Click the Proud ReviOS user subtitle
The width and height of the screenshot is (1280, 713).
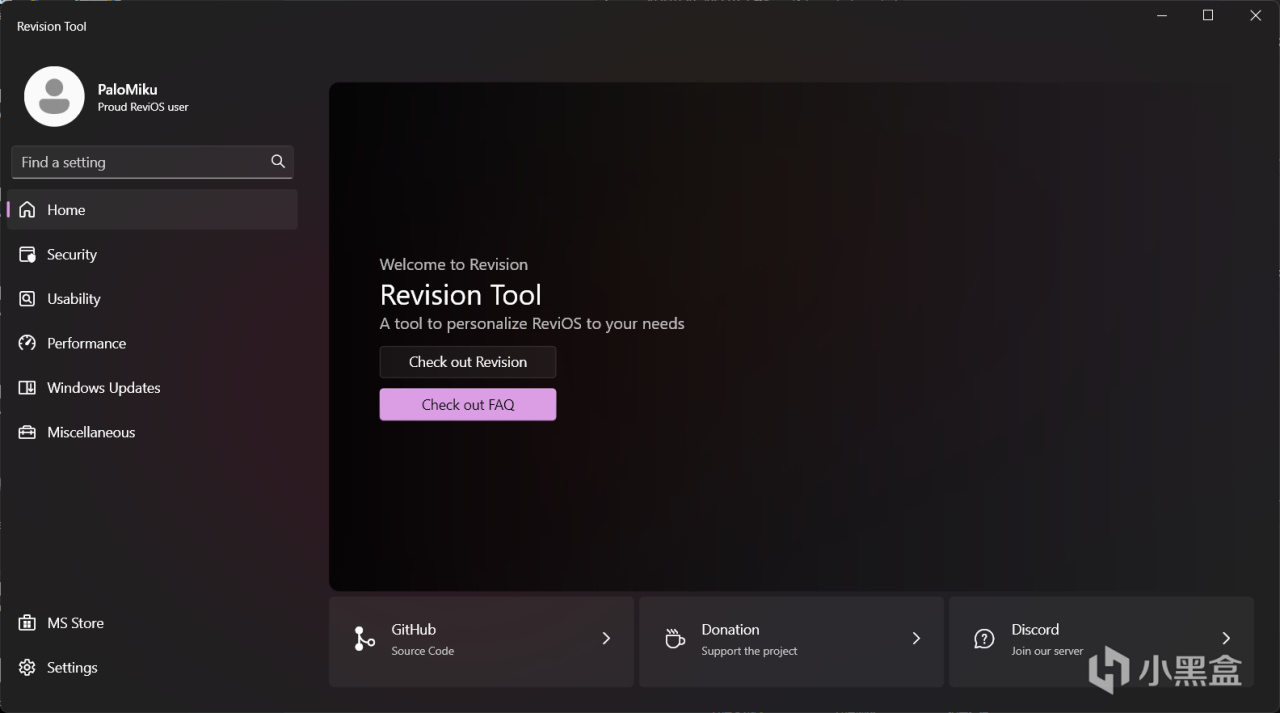143,107
